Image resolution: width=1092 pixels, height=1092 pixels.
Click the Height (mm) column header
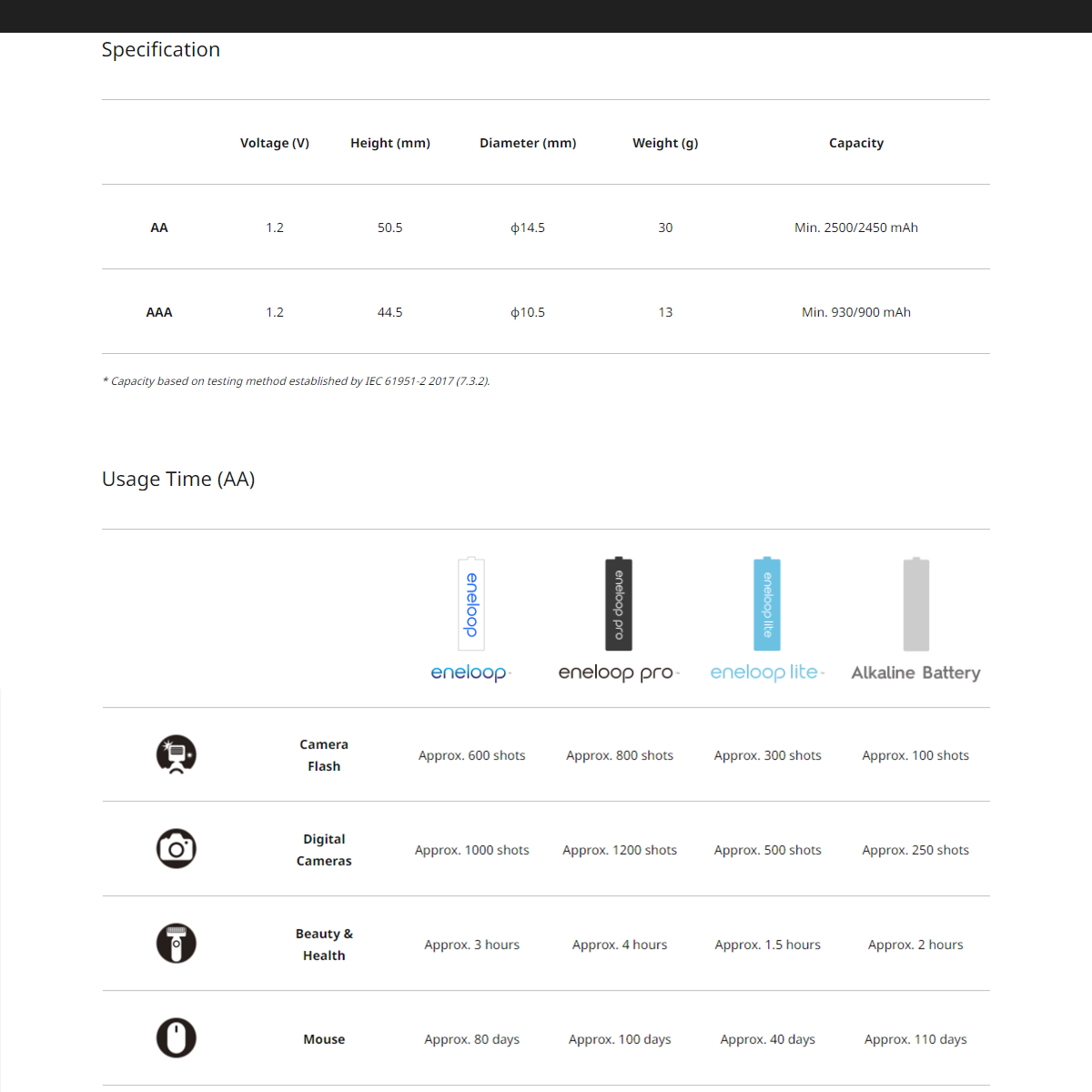pyautogui.click(x=390, y=143)
